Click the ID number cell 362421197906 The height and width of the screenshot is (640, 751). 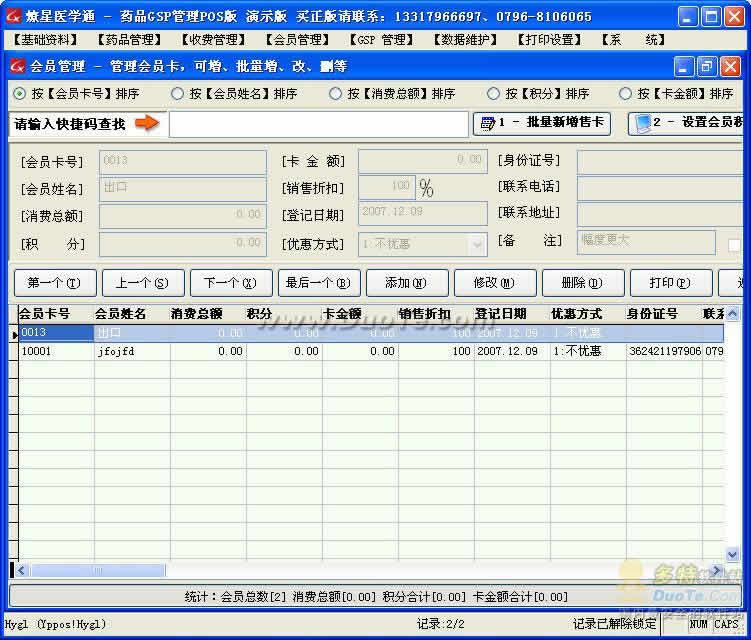click(x=665, y=352)
